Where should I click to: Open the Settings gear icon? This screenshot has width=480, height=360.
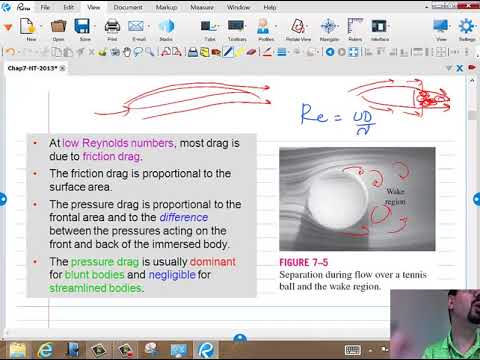(x=466, y=26)
